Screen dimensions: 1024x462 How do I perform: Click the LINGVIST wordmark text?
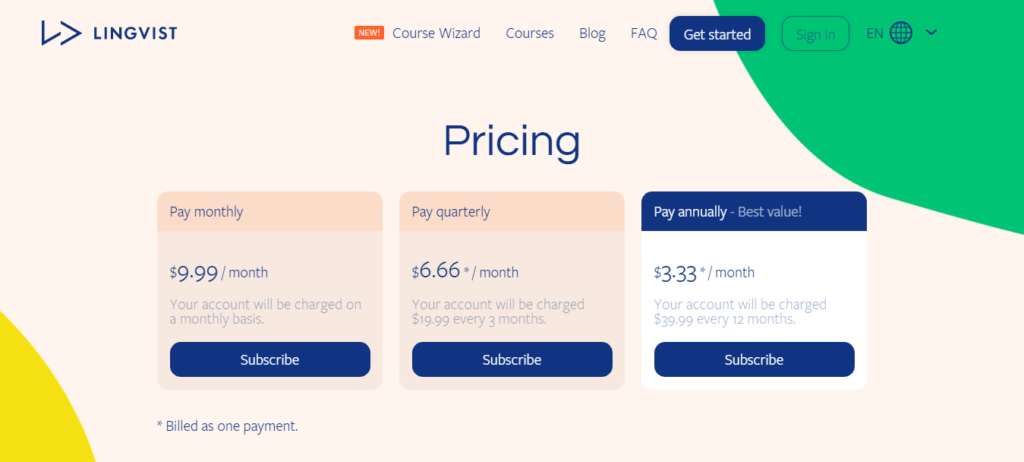tap(133, 33)
